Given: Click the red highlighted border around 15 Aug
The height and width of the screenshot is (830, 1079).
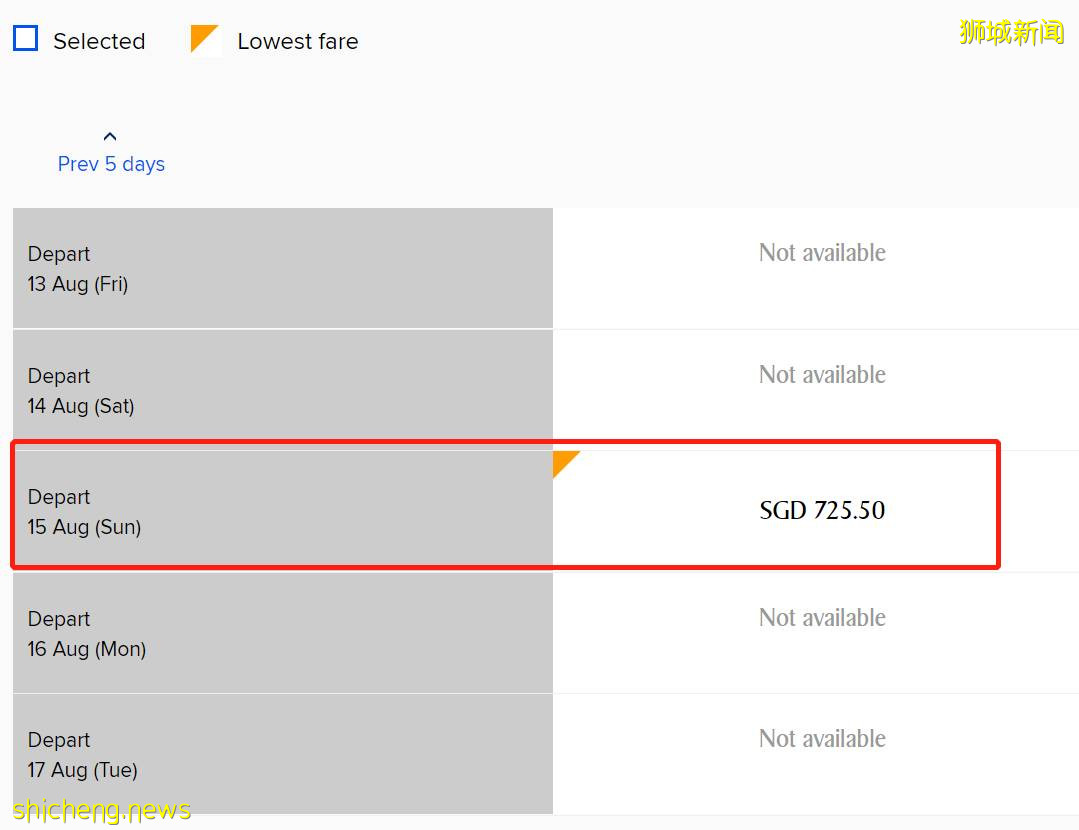Looking at the screenshot, I should click(x=998, y=505).
